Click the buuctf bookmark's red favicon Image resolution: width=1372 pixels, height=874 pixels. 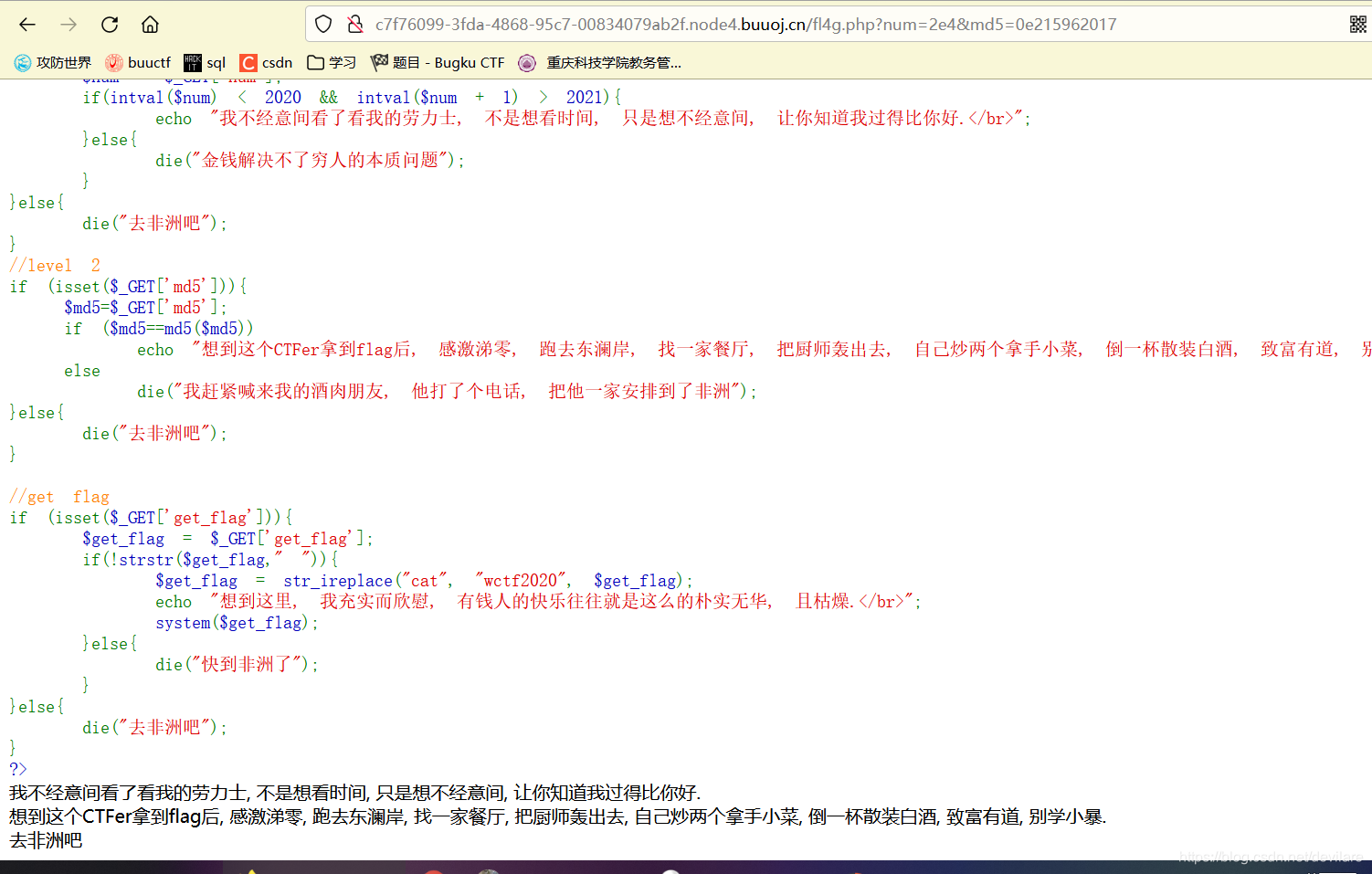(113, 62)
